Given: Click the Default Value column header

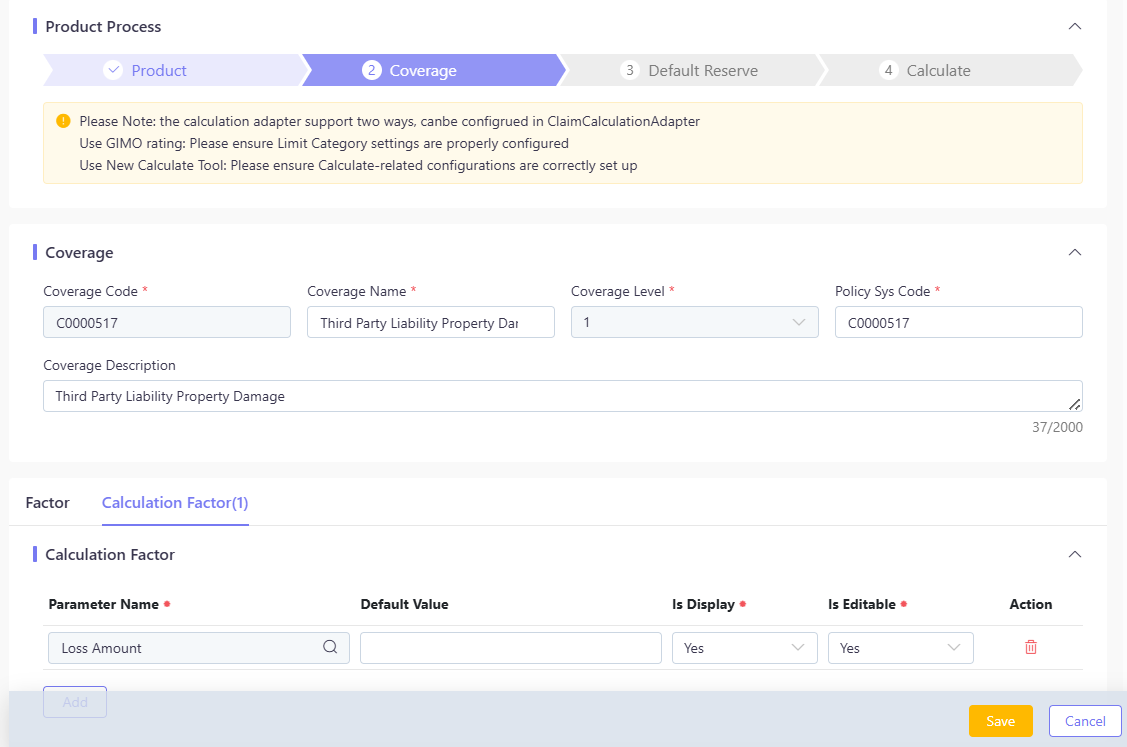Looking at the screenshot, I should tap(404, 604).
